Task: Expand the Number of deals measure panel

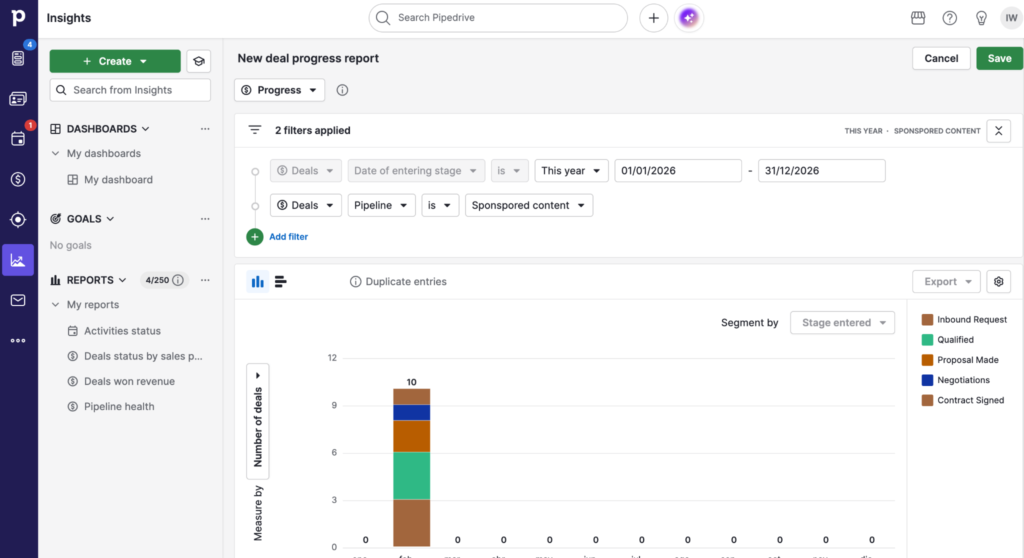Action: tap(258, 421)
